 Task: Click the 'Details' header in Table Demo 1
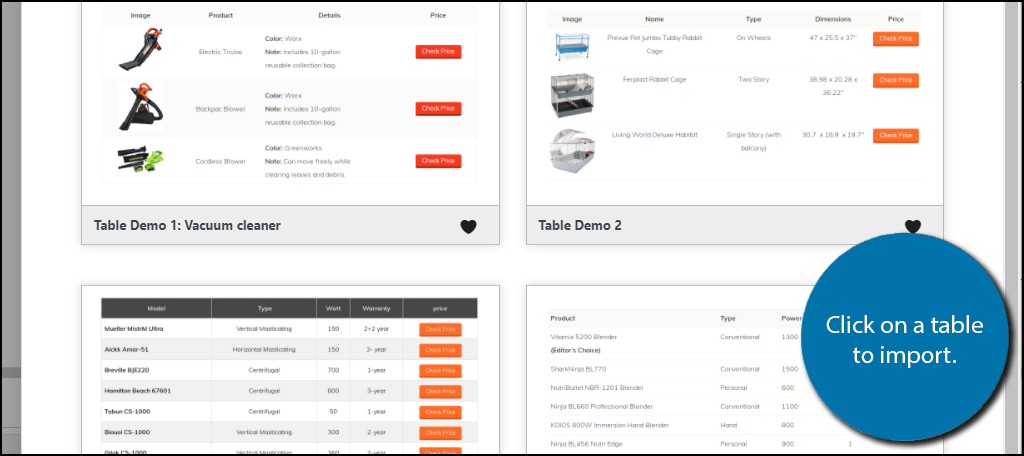point(329,15)
